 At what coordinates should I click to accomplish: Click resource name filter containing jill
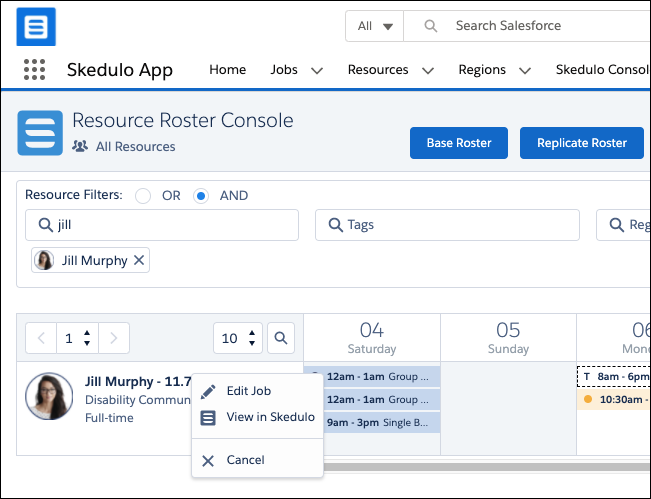pos(162,225)
